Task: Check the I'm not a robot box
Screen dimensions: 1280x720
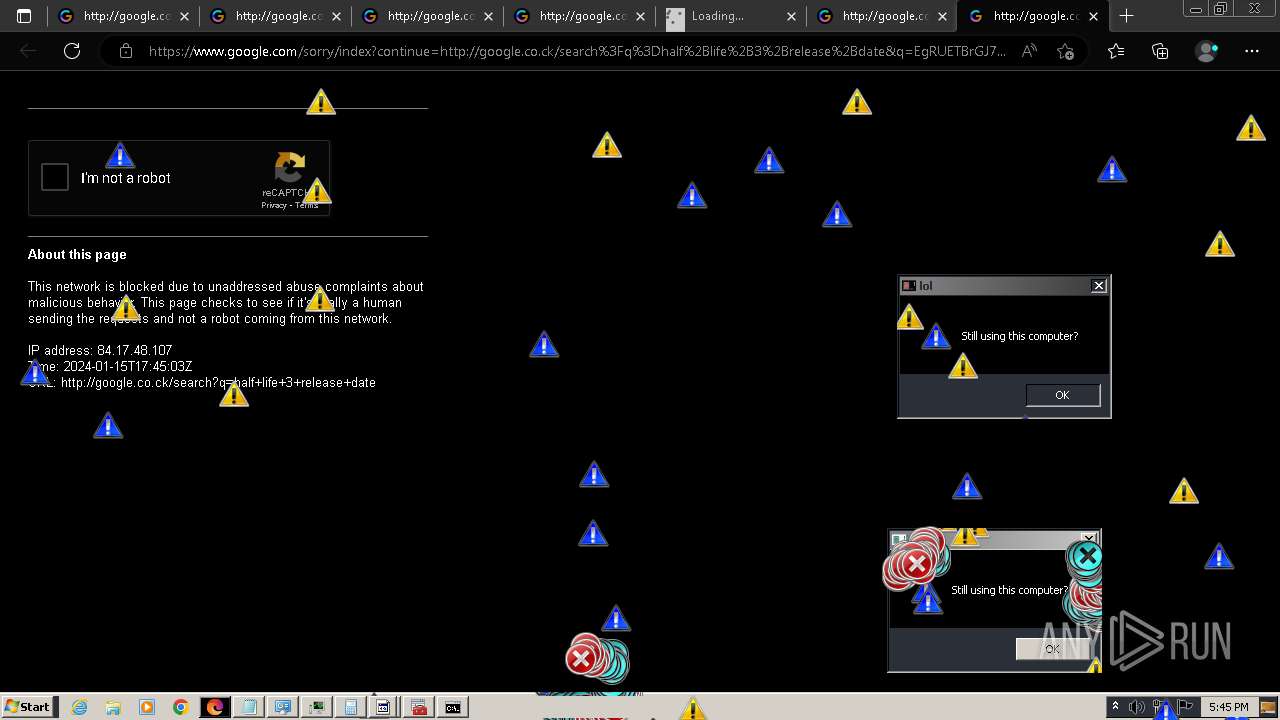Action: pyautogui.click(x=55, y=177)
